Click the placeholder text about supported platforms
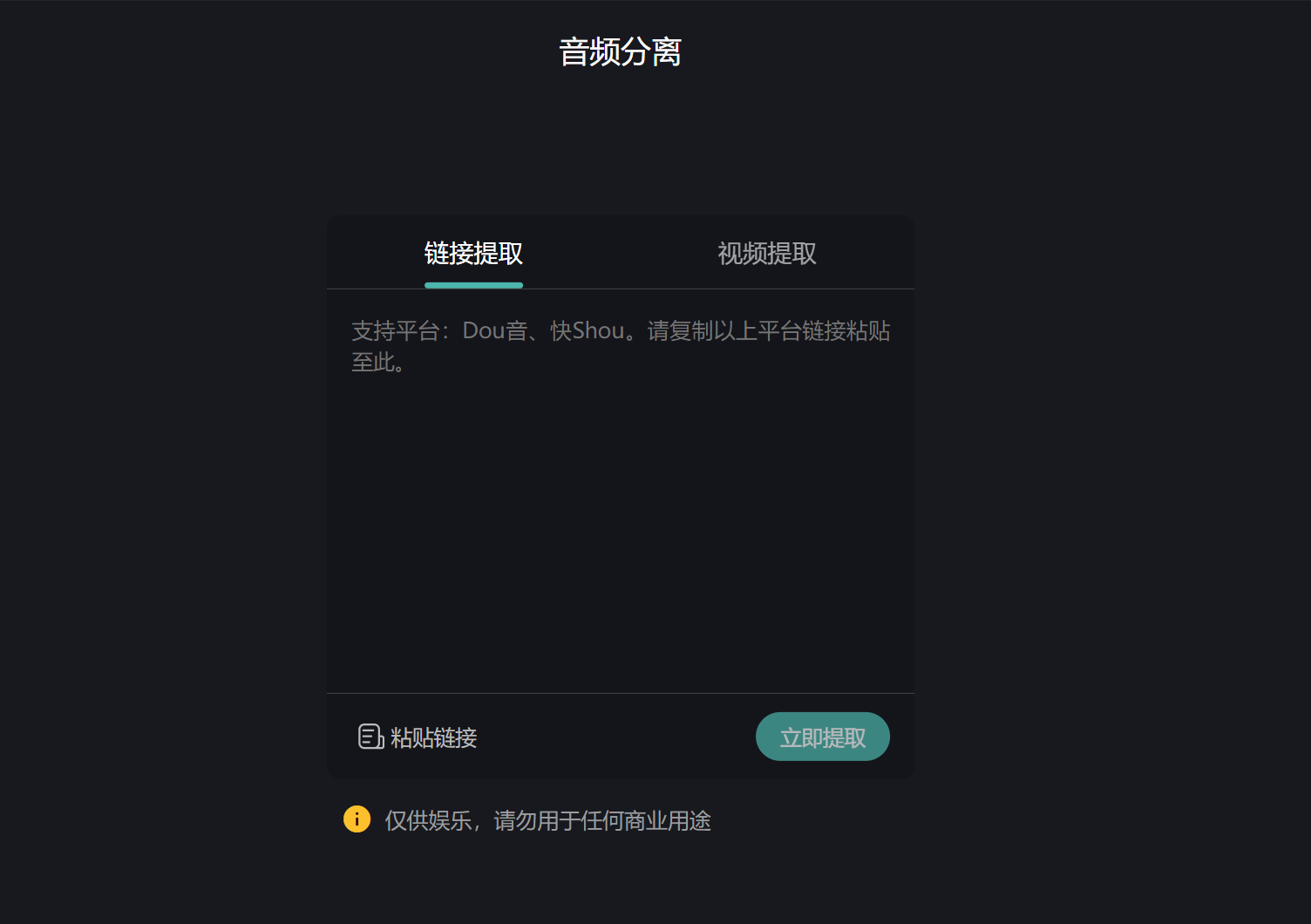 620,345
